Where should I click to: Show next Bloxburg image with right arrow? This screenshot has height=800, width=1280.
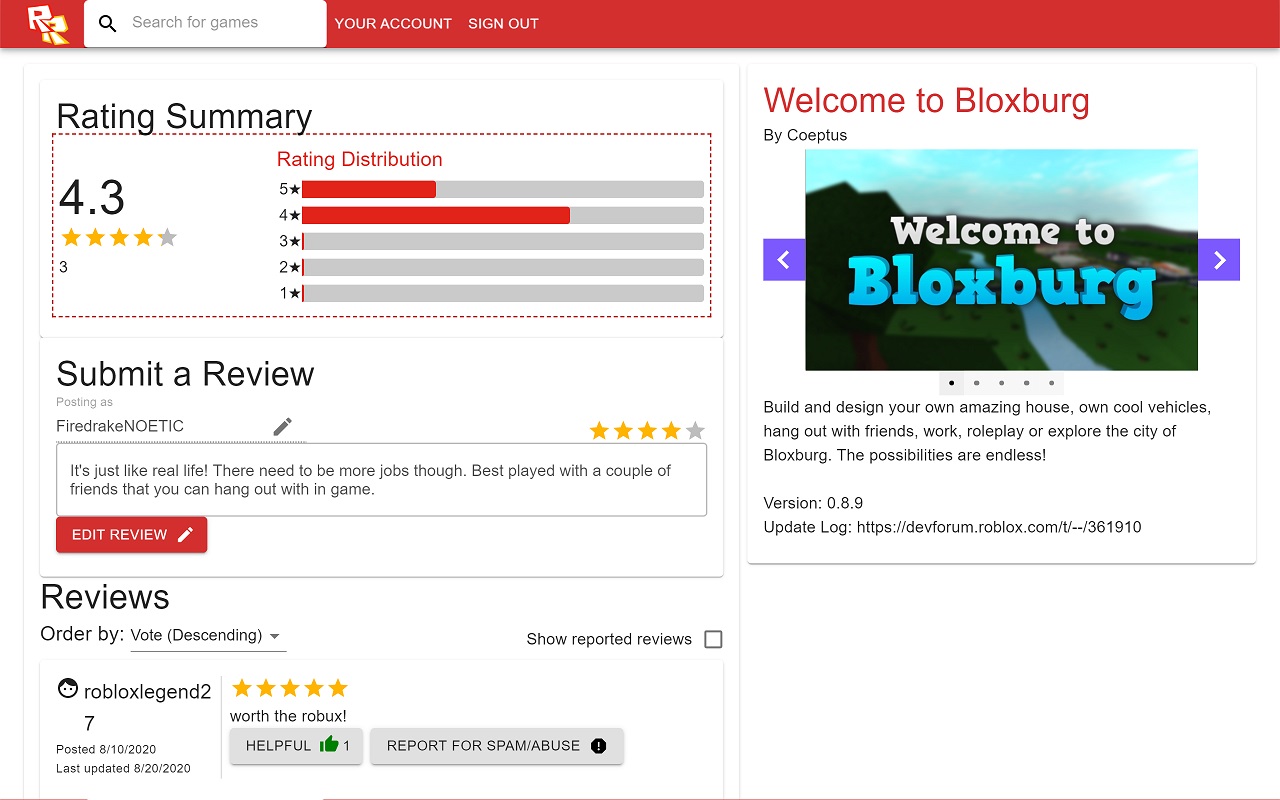point(1219,260)
